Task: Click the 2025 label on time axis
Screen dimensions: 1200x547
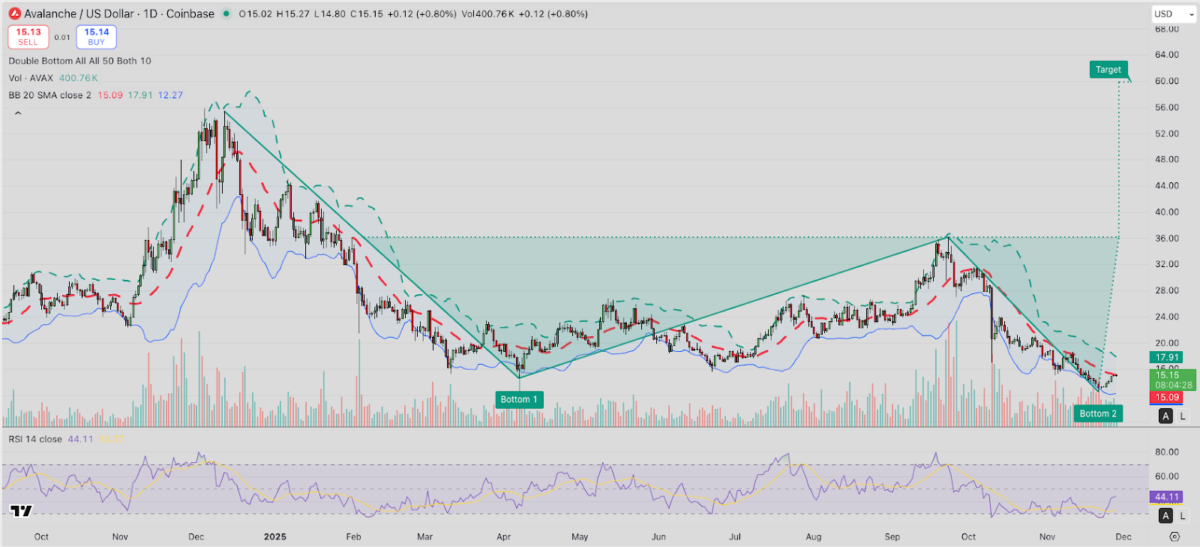Action: [x=273, y=535]
